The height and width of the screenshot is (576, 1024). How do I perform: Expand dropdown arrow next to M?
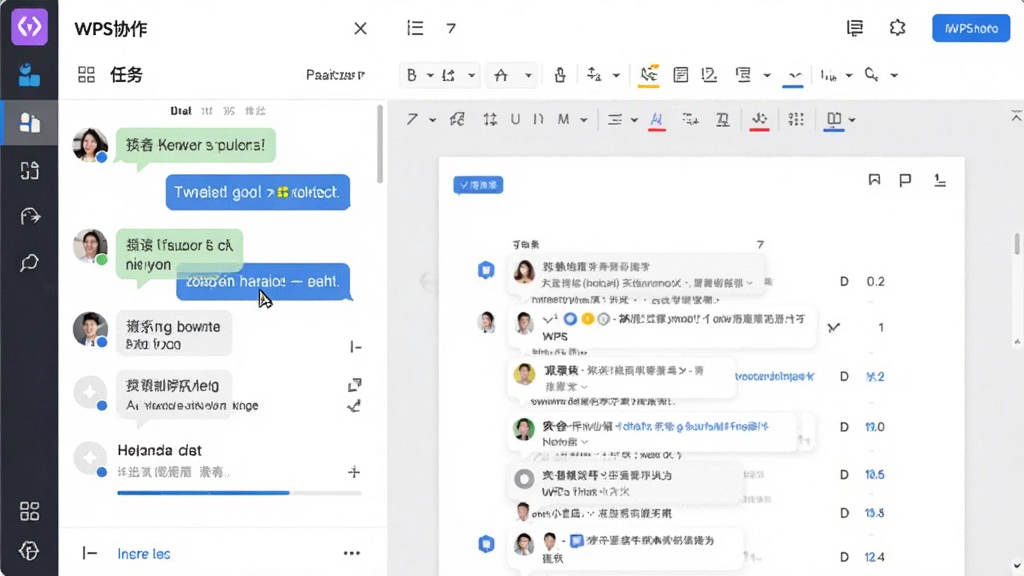click(584, 120)
